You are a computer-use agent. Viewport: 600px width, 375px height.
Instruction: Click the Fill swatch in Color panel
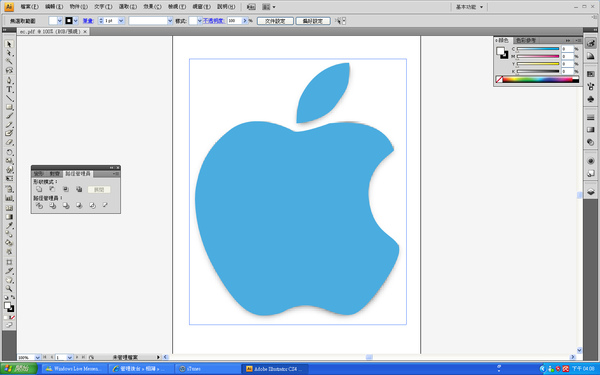(500, 51)
